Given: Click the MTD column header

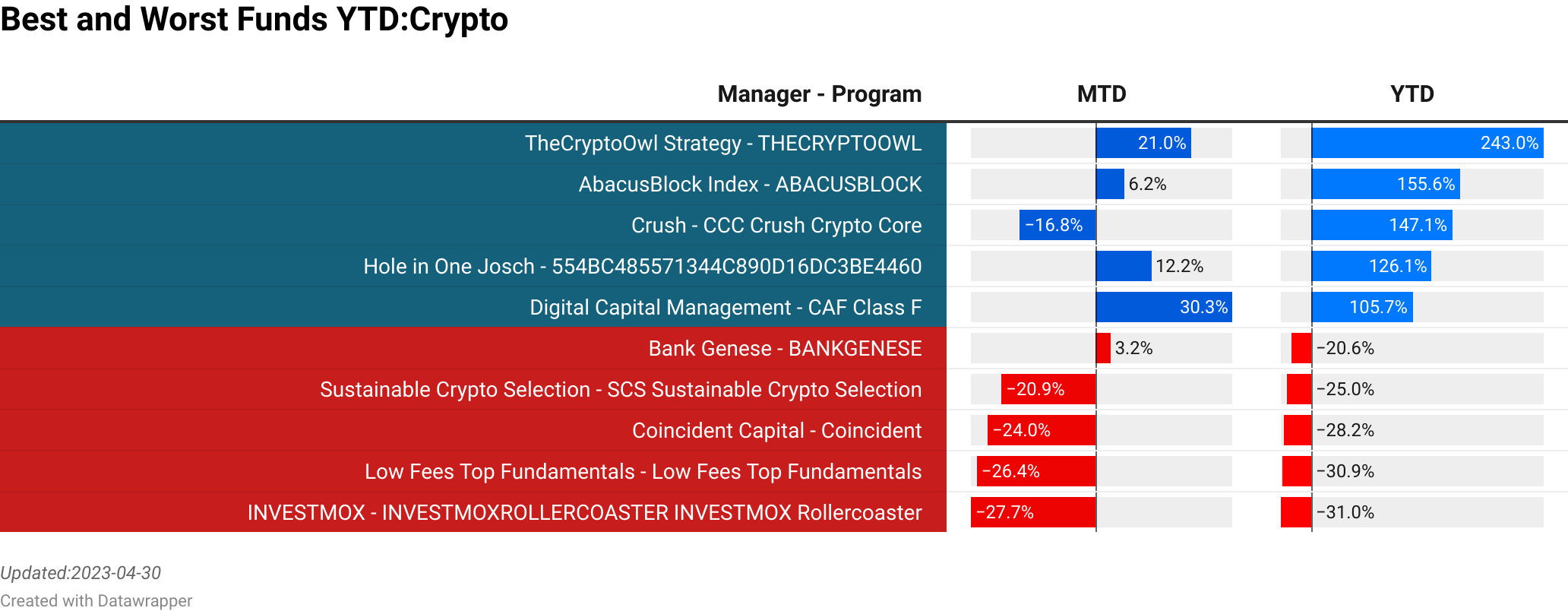Looking at the screenshot, I should (x=1102, y=94).
